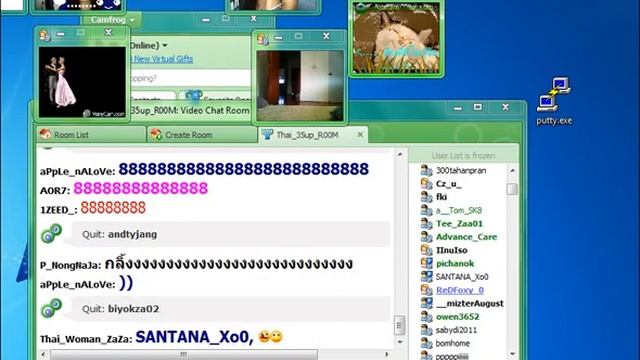The image size is (640, 360).
Task: Click chat horizontal scrollbar left arrow
Action: tap(44, 354)
